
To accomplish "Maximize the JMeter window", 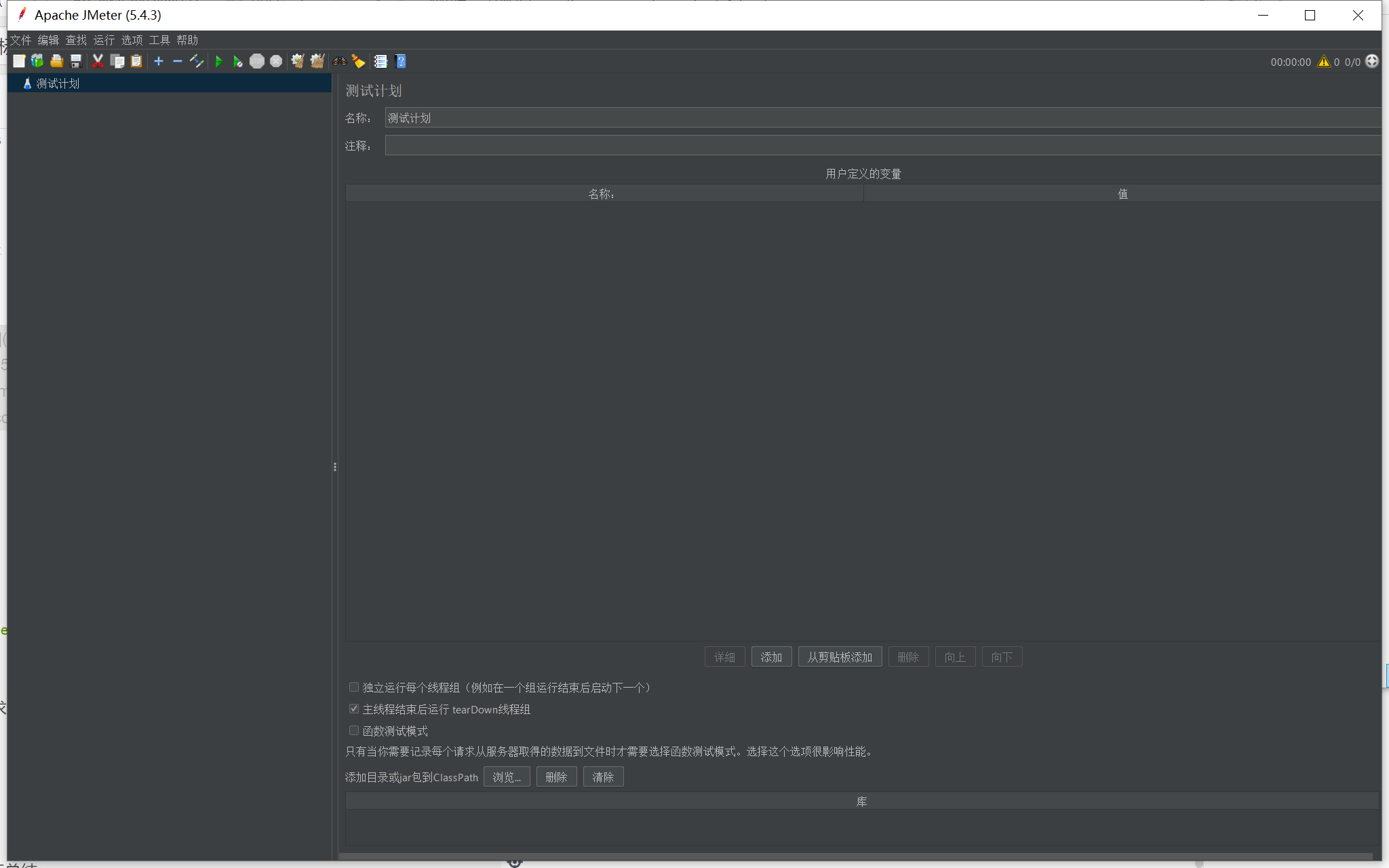I will pos(1310,15).
